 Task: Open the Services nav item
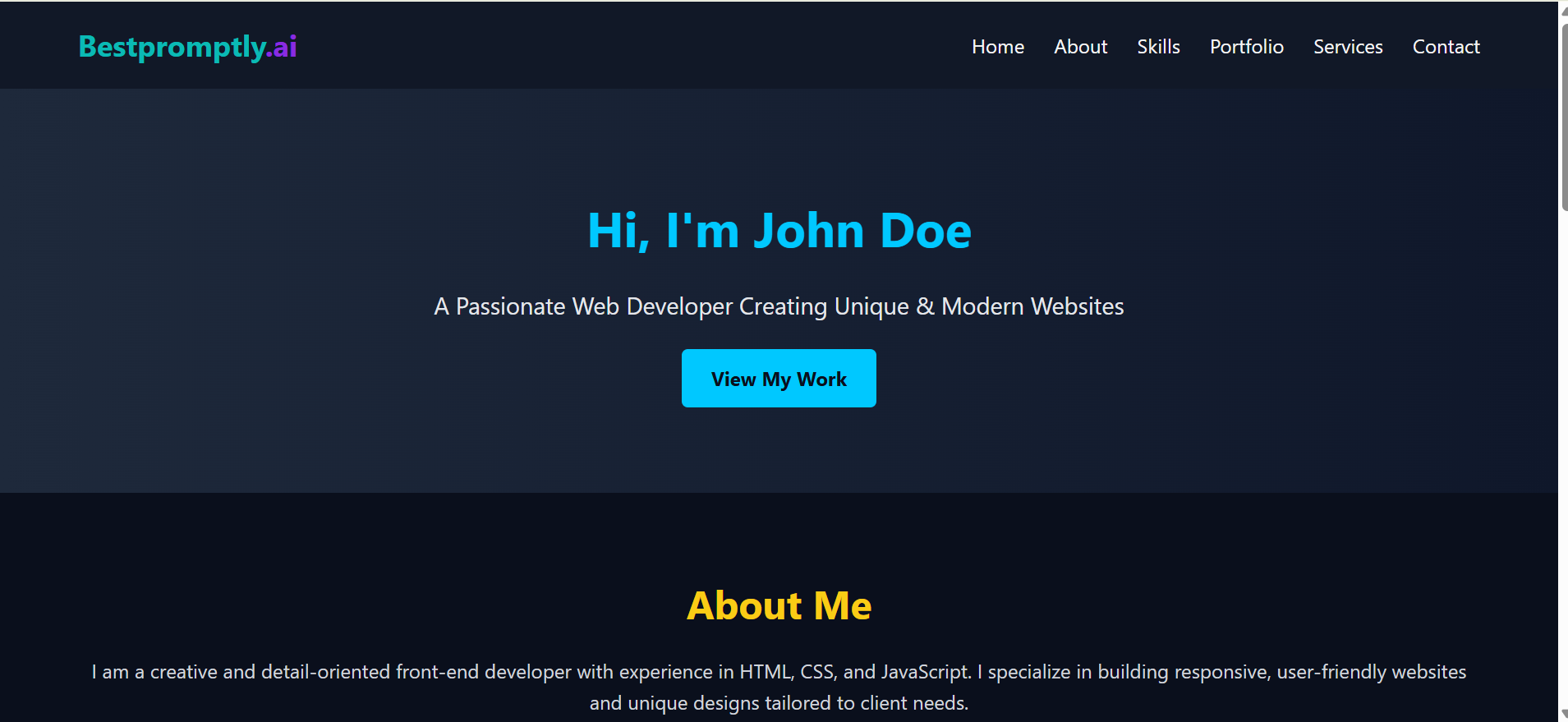point(1347,47)
